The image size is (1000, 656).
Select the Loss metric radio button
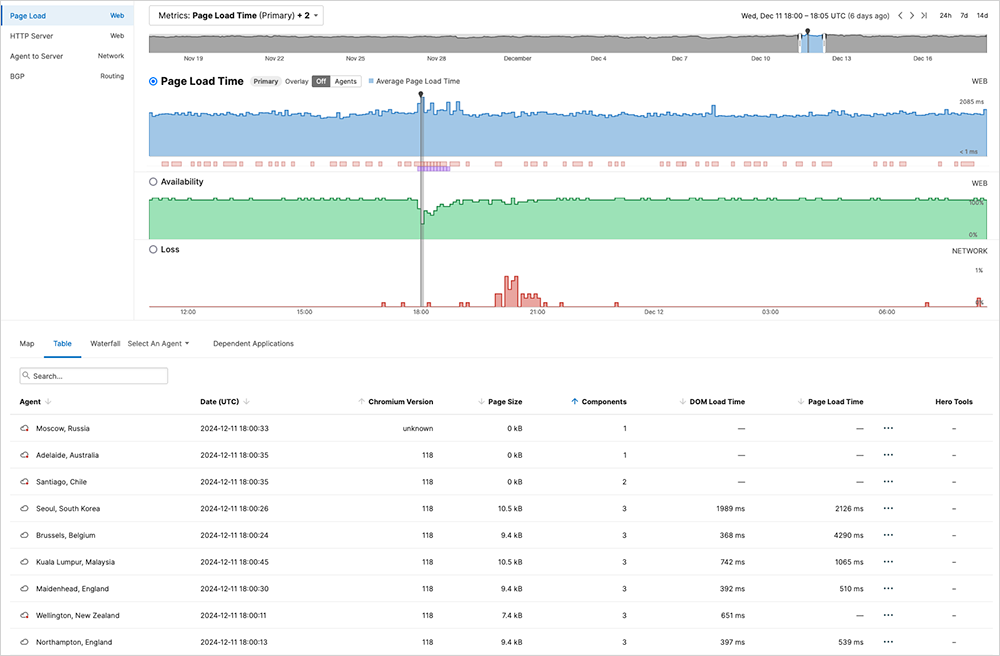point(153,250)
